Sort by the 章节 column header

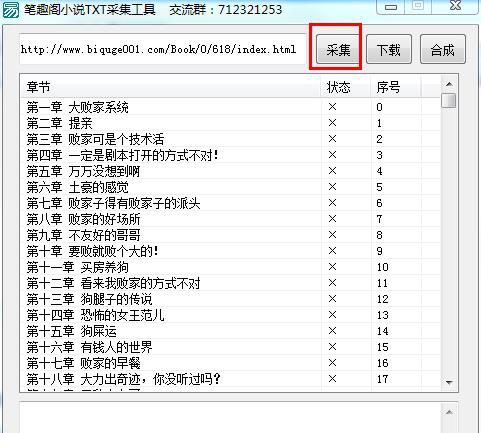click(x=171, y=87)
